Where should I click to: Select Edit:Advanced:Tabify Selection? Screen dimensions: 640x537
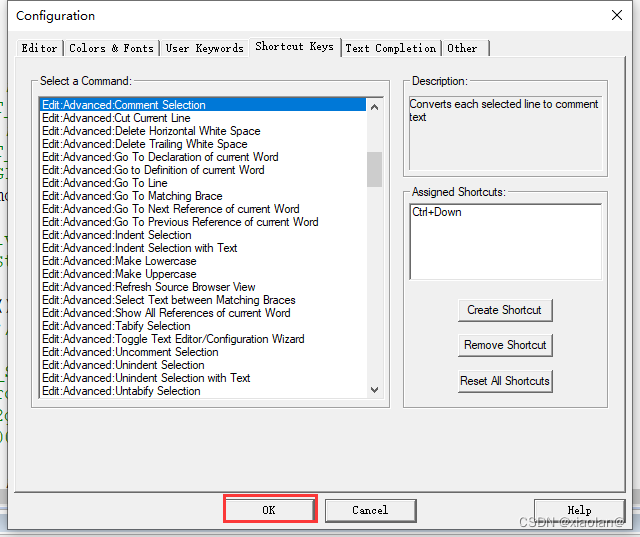click(x=203, y=326)
